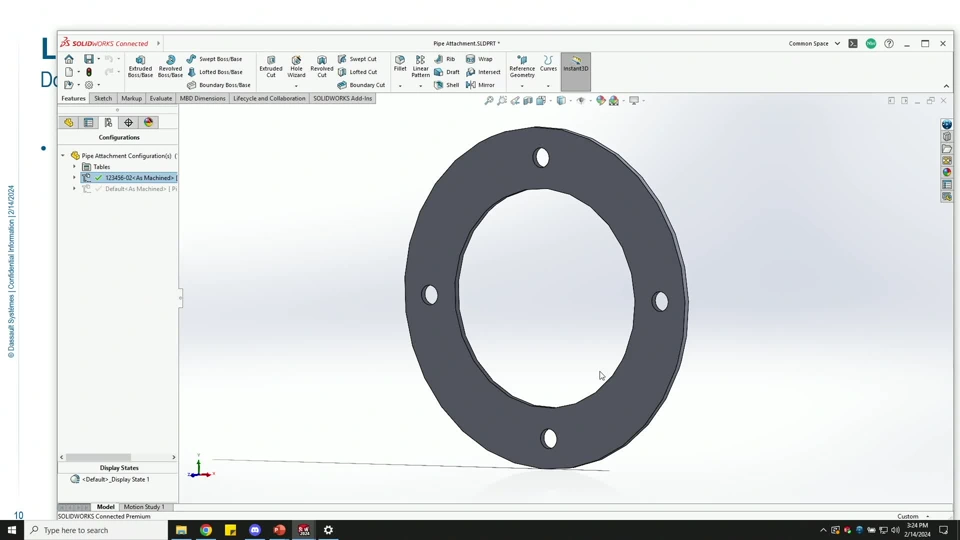This screenshot has width=960, height=540.
Task: Open PropertyManager tab in left panel
Action: (89, 122)
